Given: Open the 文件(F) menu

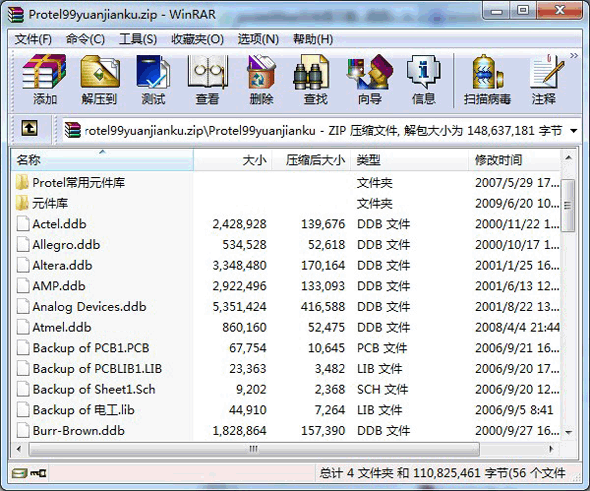Looking at the screenshot, I should 33,39.
